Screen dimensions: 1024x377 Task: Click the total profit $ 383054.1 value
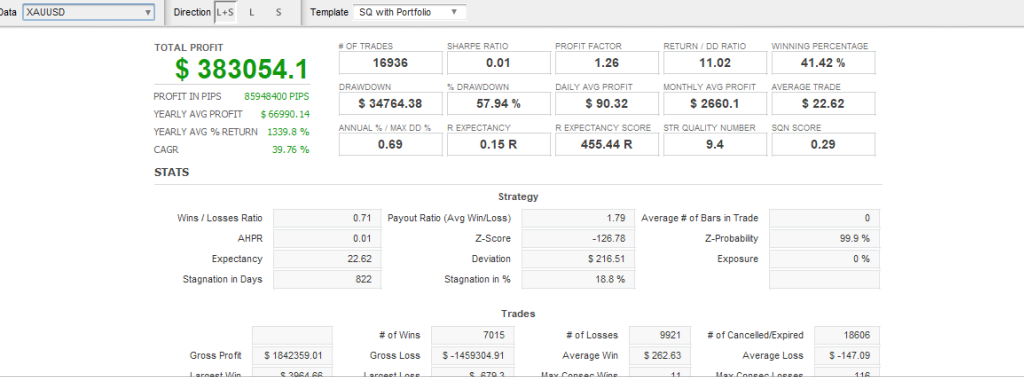click(x=241, y=69)
